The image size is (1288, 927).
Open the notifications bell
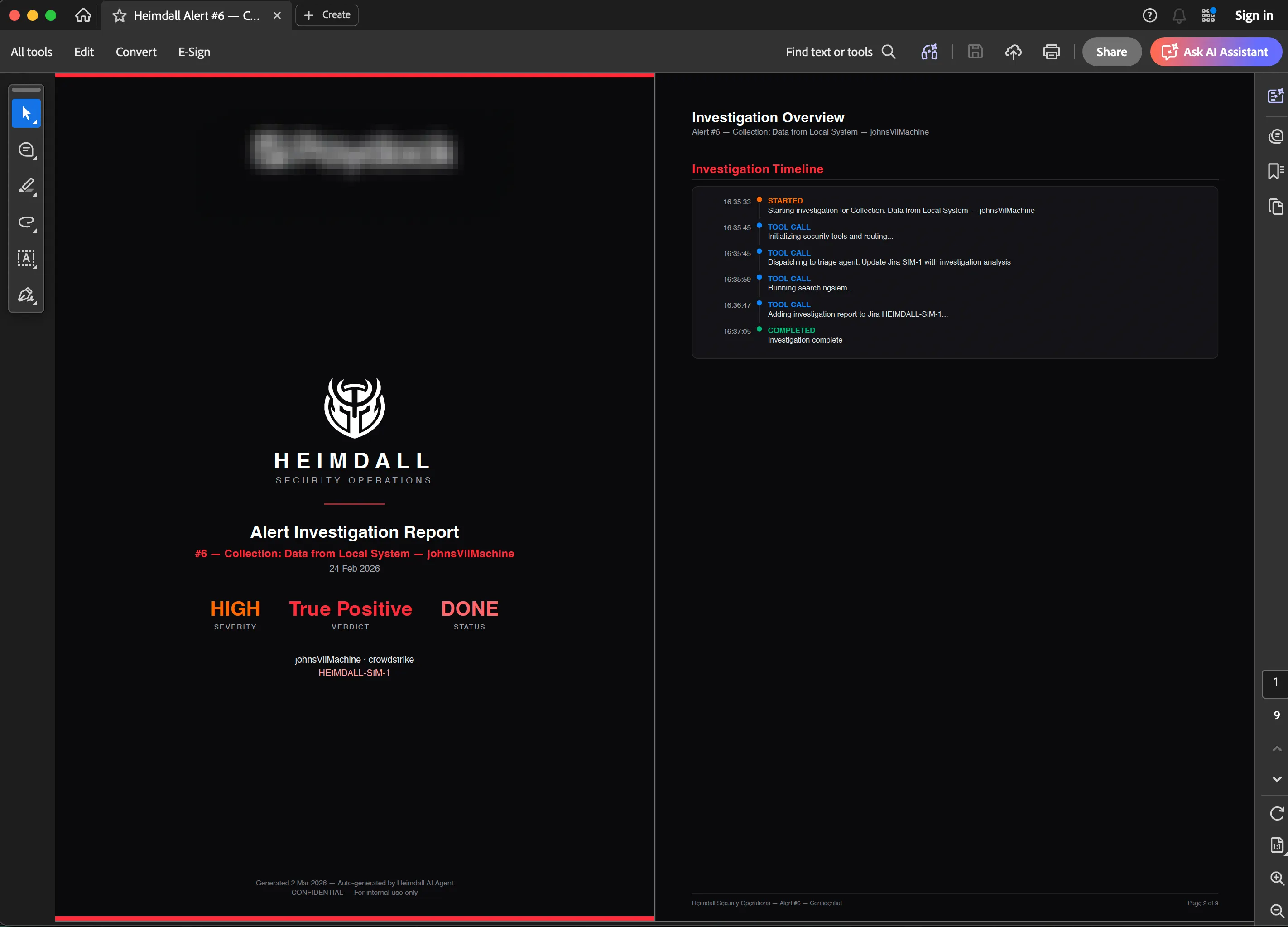tap(1179, 15)
